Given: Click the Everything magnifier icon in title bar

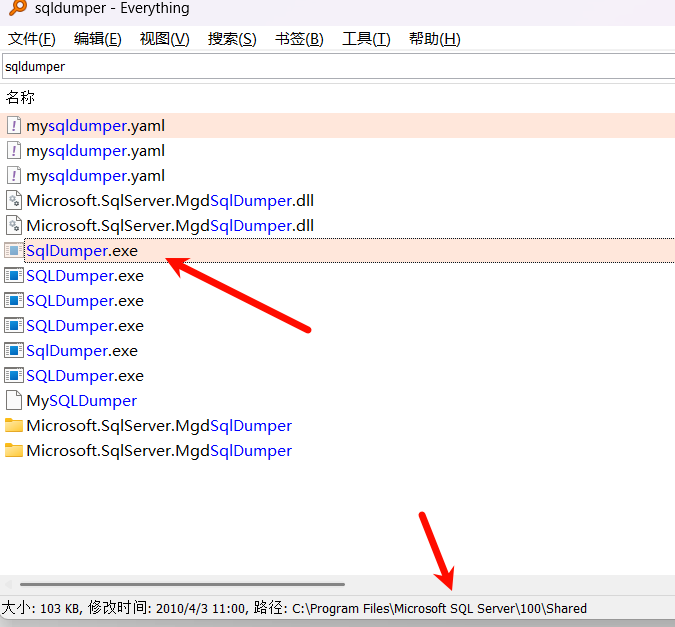Looking at the screenshot, I should tap(17, 9).
